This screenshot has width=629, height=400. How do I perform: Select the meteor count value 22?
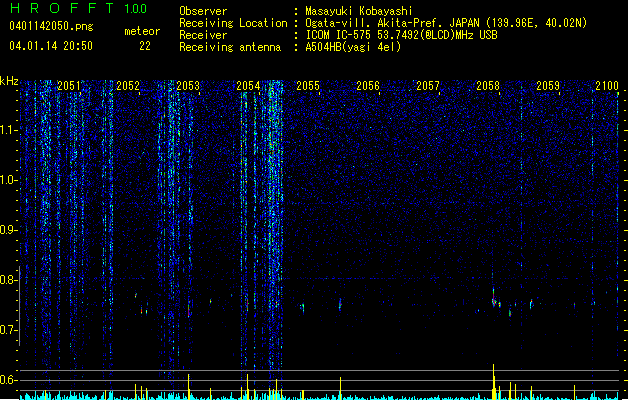pyautogui.click(x=145, y=46)
